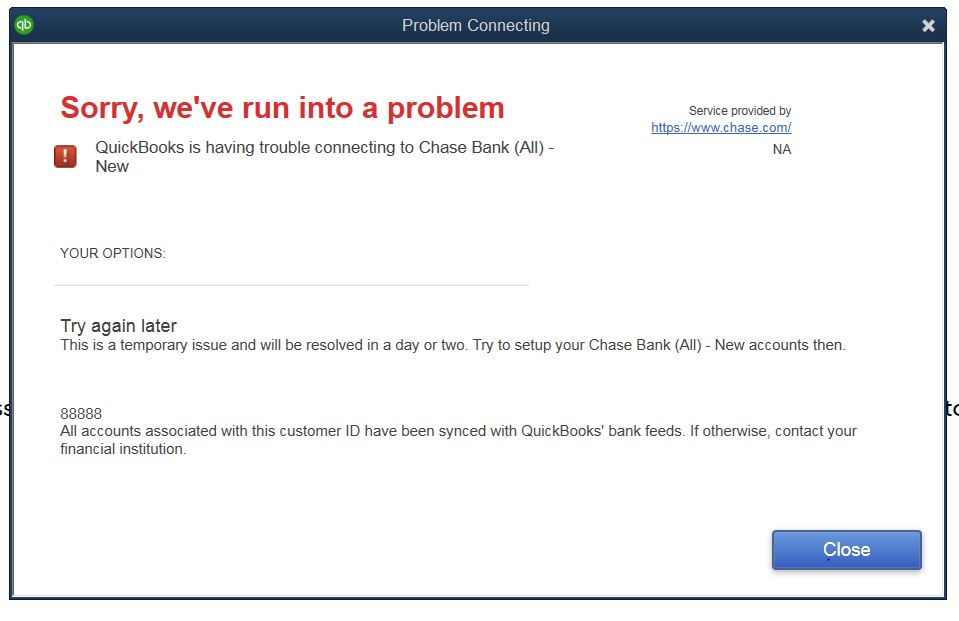Viewport: 959px width, 621px height.
Task: Click the YOUR OPTIONS section label
Action: (x=112, y=253)
